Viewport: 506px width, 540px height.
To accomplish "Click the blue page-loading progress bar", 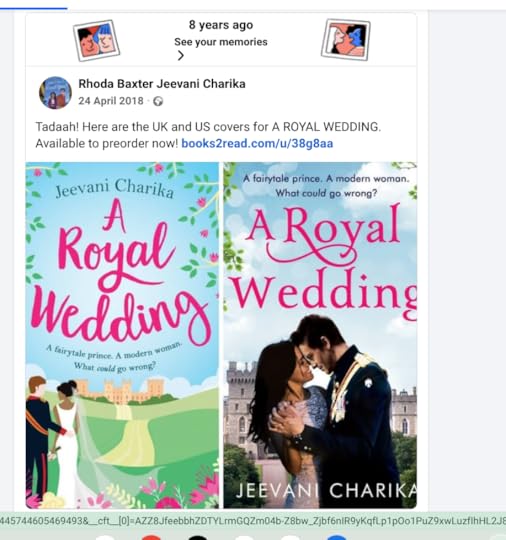I will 33,9.
